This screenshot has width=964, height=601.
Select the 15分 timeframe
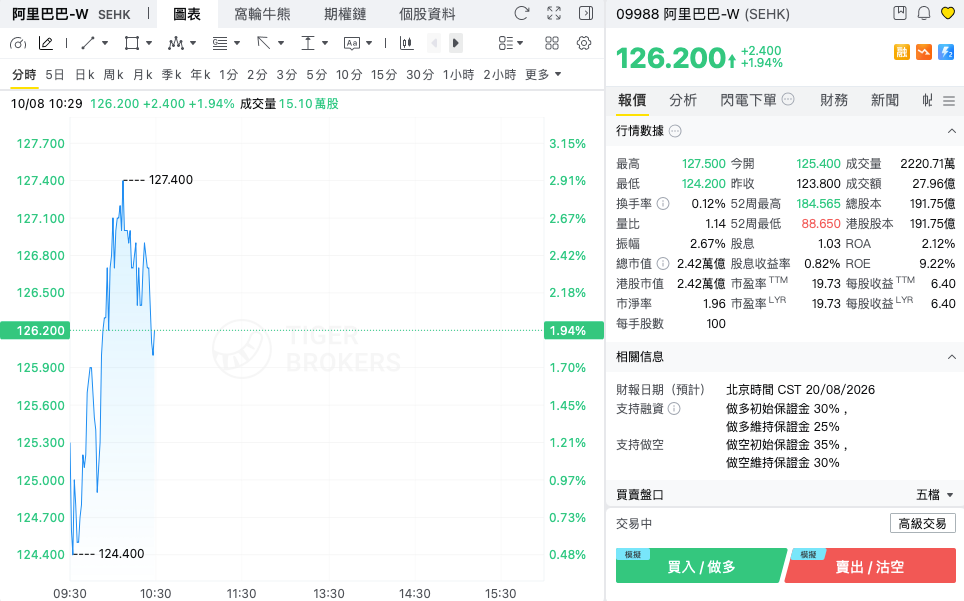384,74
